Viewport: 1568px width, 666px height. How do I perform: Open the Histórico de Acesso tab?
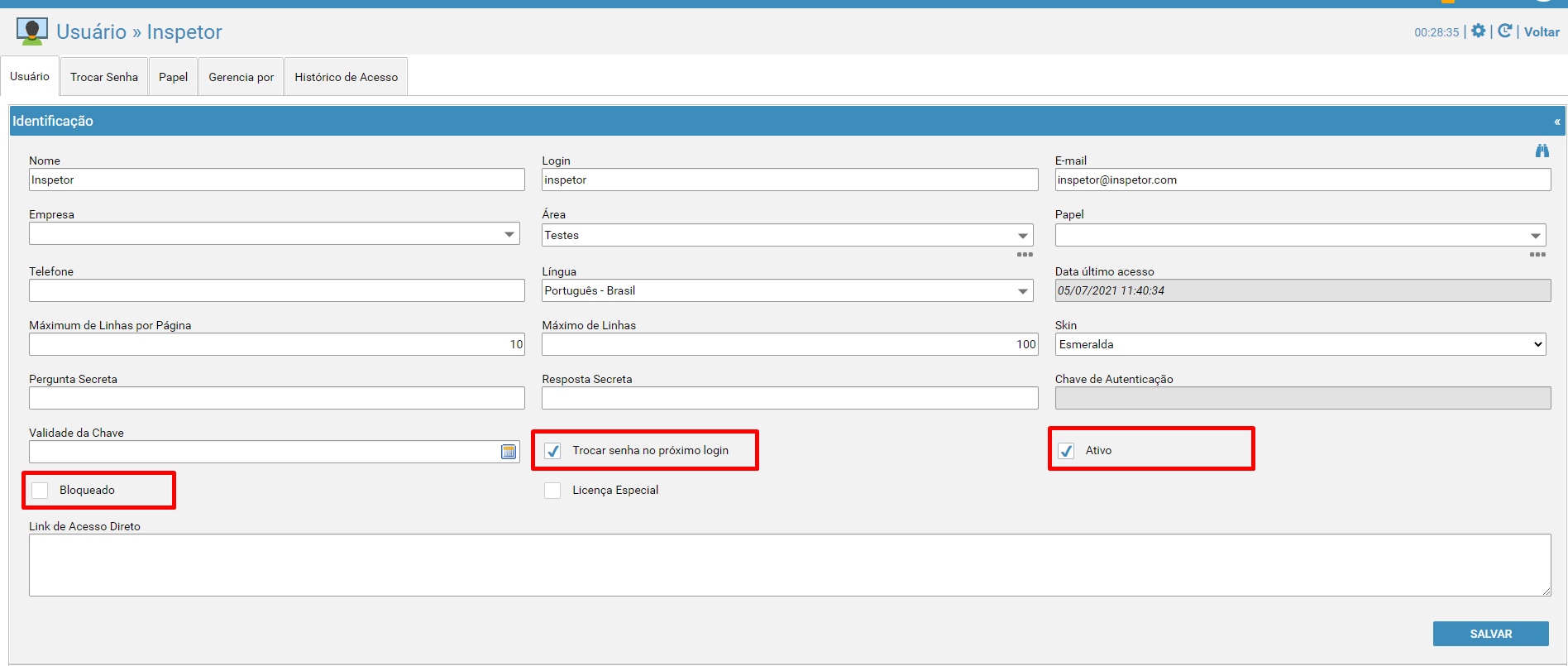347,77
